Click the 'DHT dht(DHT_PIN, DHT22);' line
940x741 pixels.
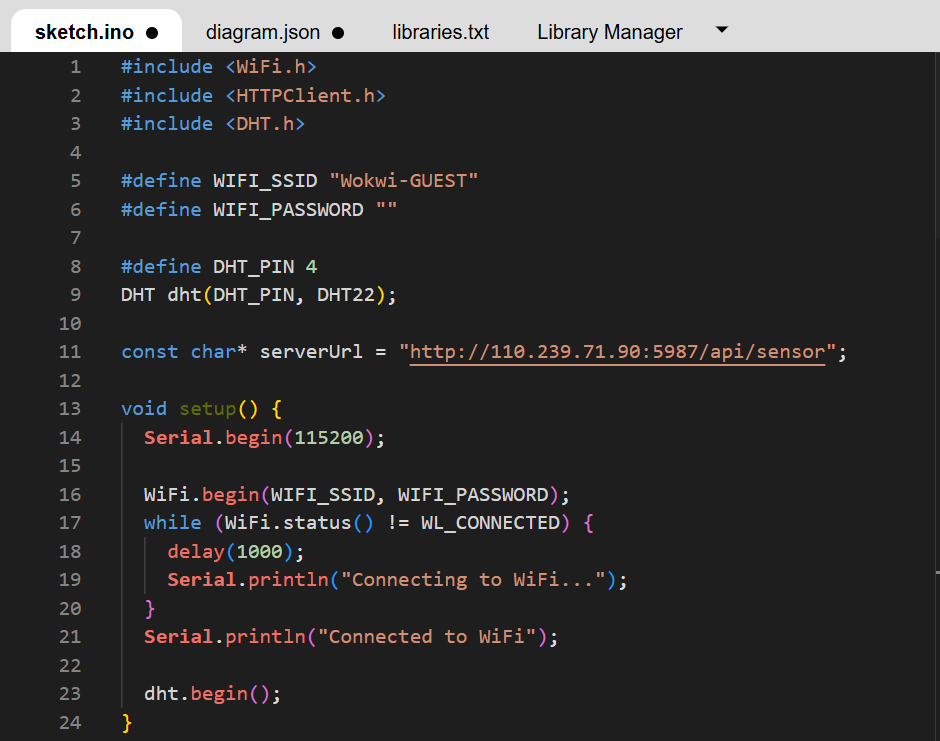258,295
